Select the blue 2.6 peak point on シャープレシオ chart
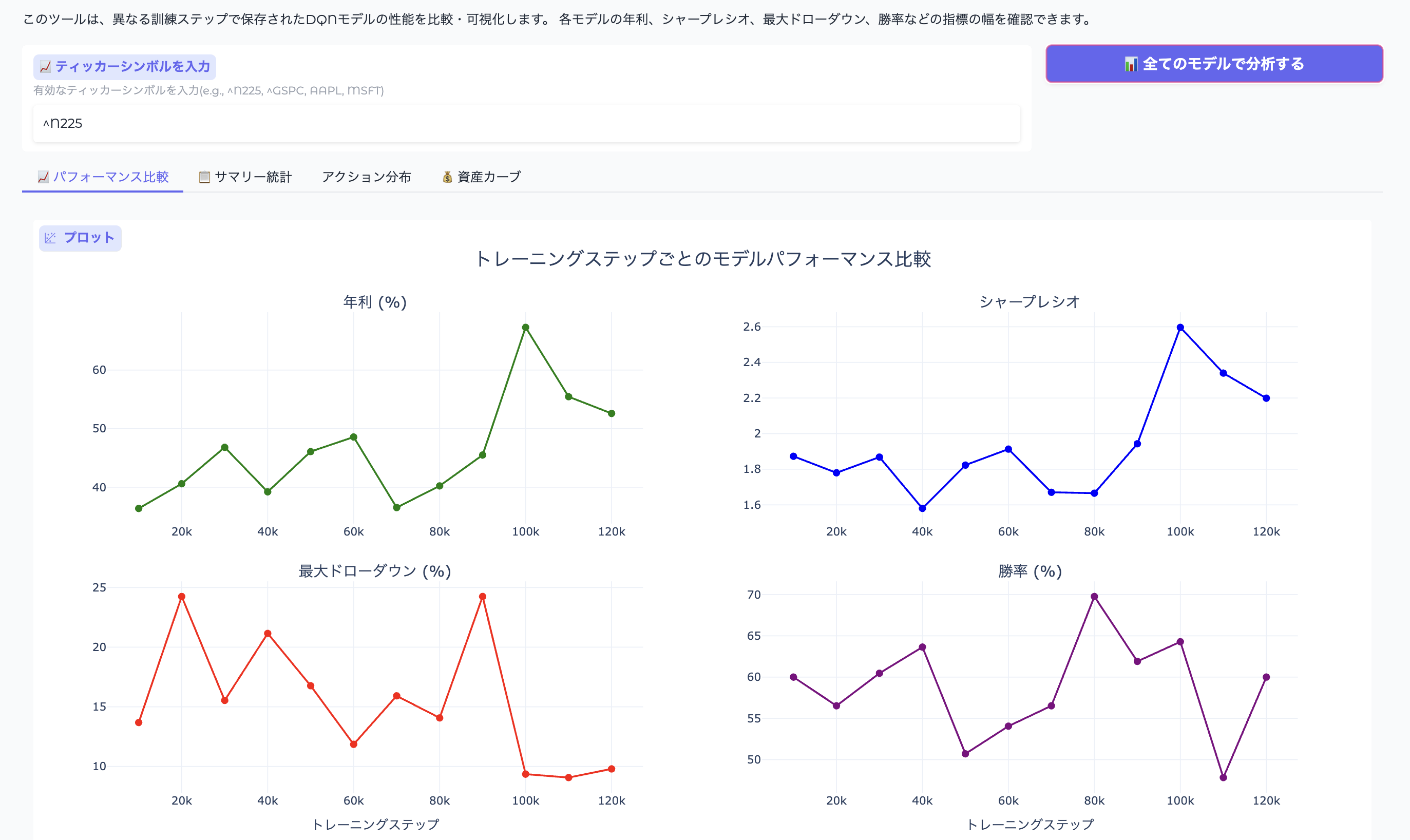Screen dimensions: 1410x840 (1181, 327)
